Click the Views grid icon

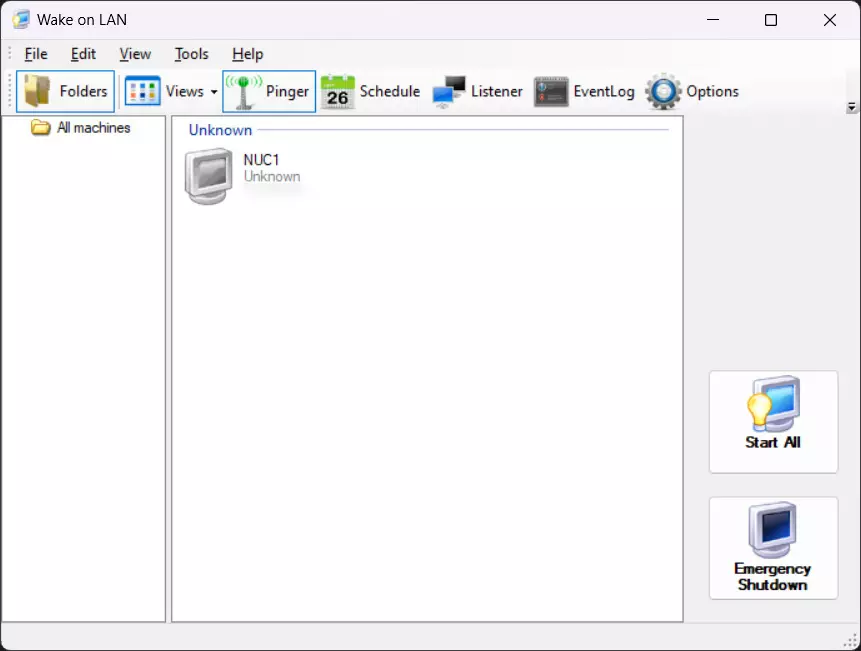pos(143,91)
